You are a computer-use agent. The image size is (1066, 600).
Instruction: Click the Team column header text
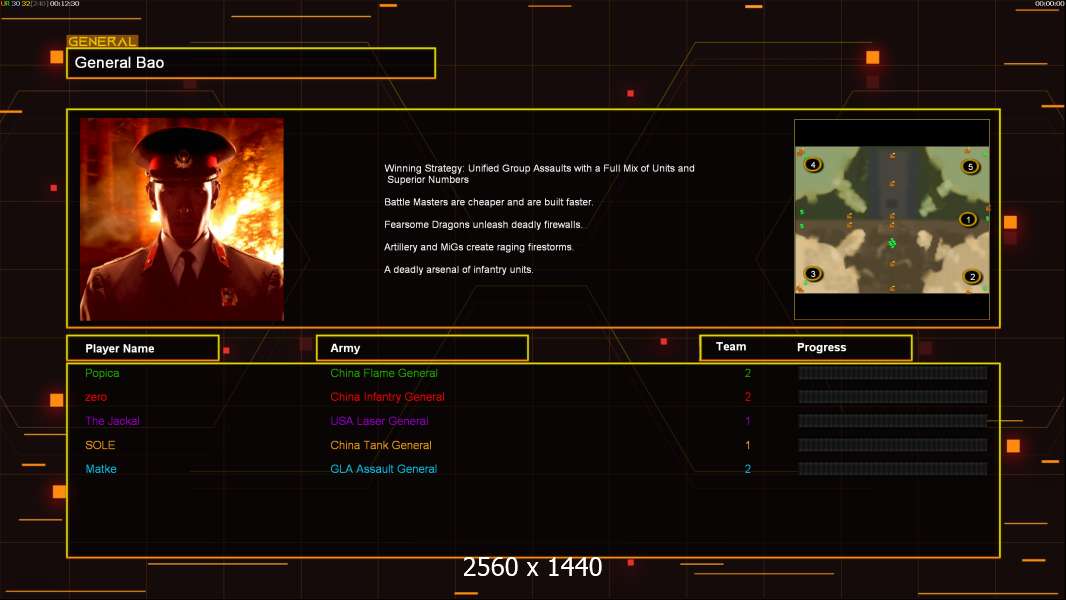pyautogui.click(x=731, y=347)
